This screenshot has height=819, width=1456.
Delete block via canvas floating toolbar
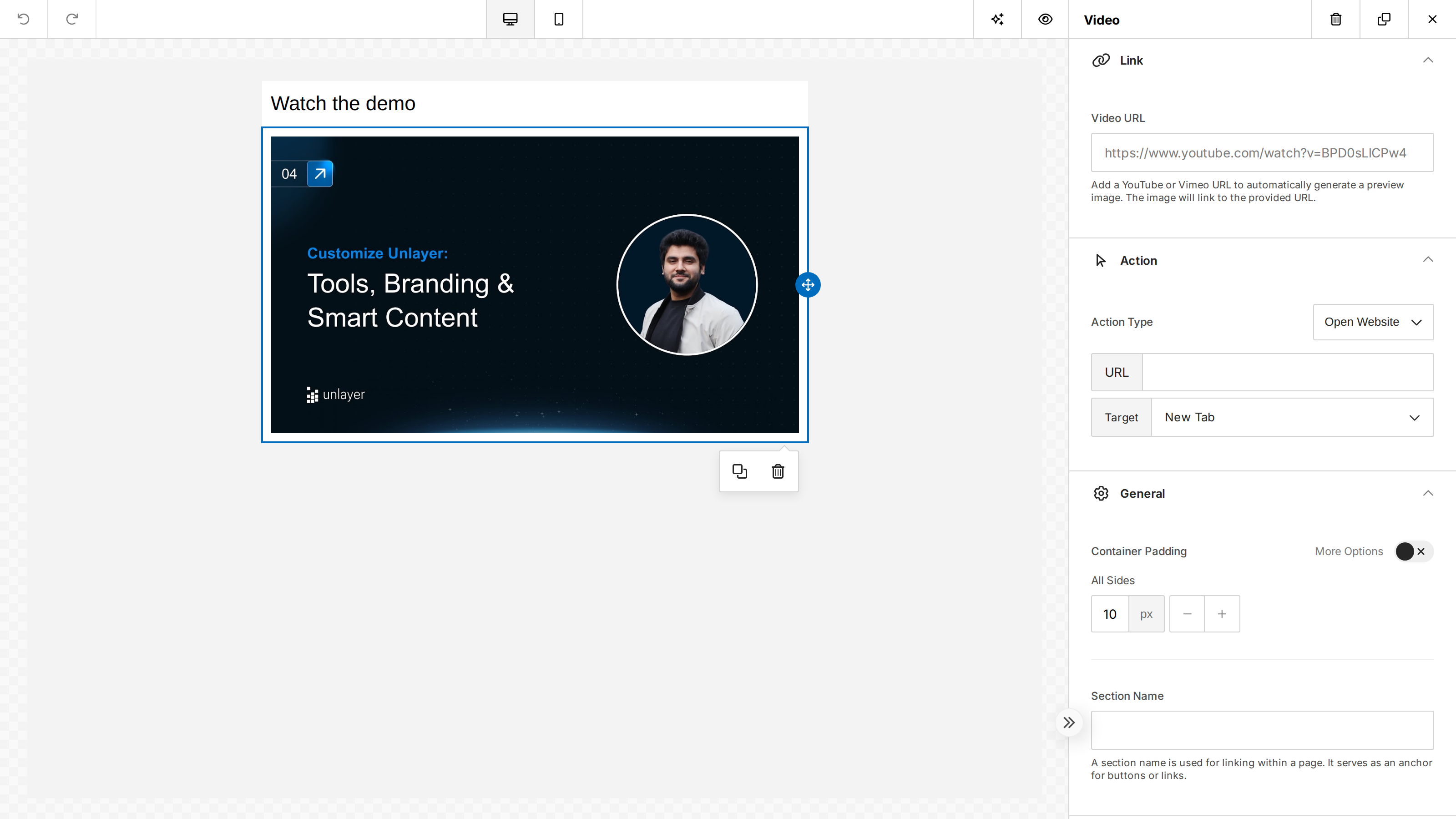778,471
